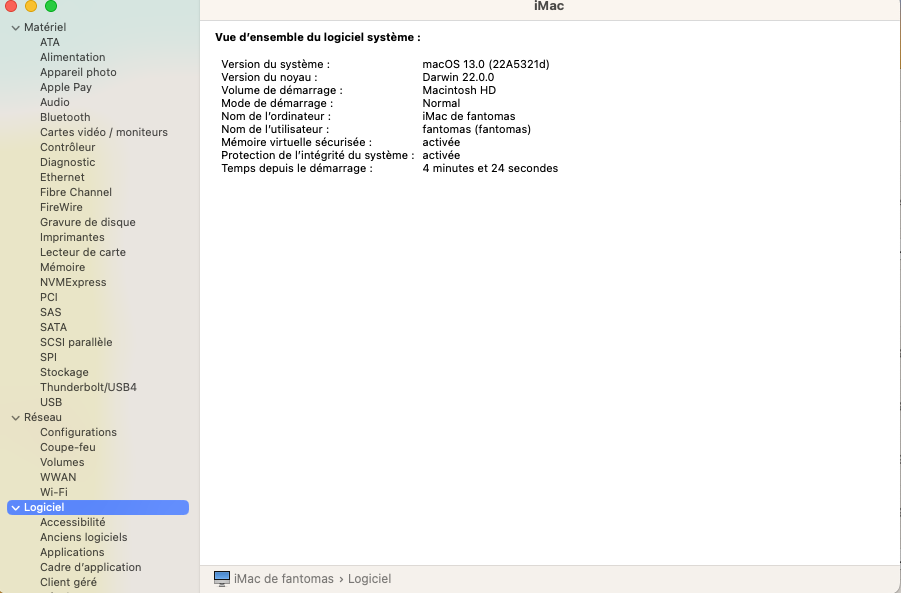Collapse the Logiciel section chevron
Viewport: 901px width, 593px height.
coord(16,508)
